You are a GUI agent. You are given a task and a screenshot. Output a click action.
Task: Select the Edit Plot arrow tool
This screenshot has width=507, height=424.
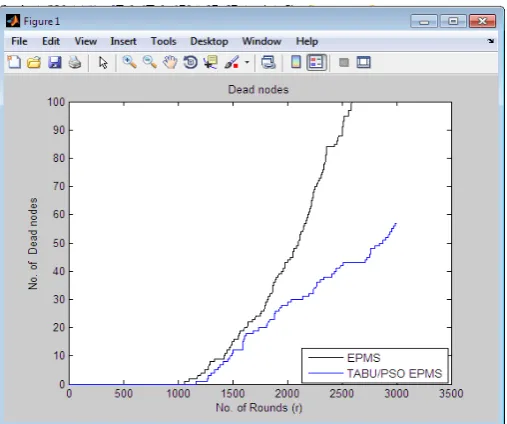(103, 62)
